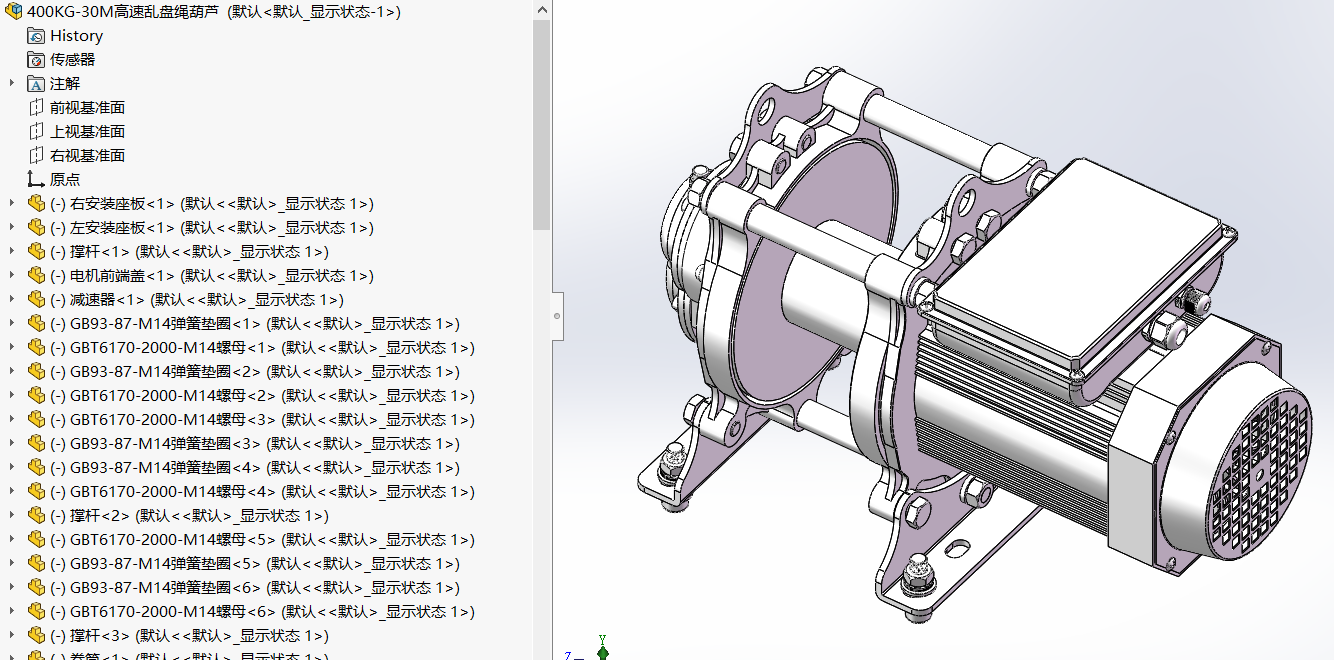The height and width of the screenshot is (660, 1334).
Task: Click the 原点 origin icon
Action: coord(37,180)
